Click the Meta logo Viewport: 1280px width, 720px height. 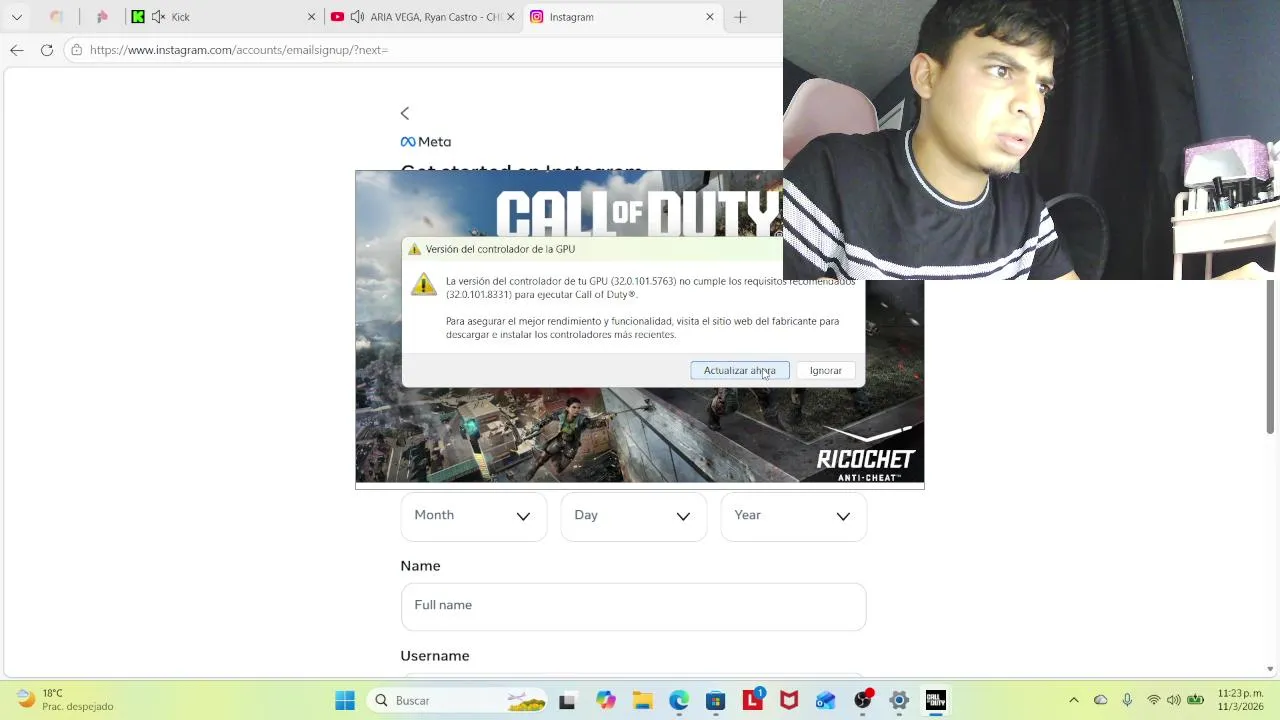click(426, 142)
